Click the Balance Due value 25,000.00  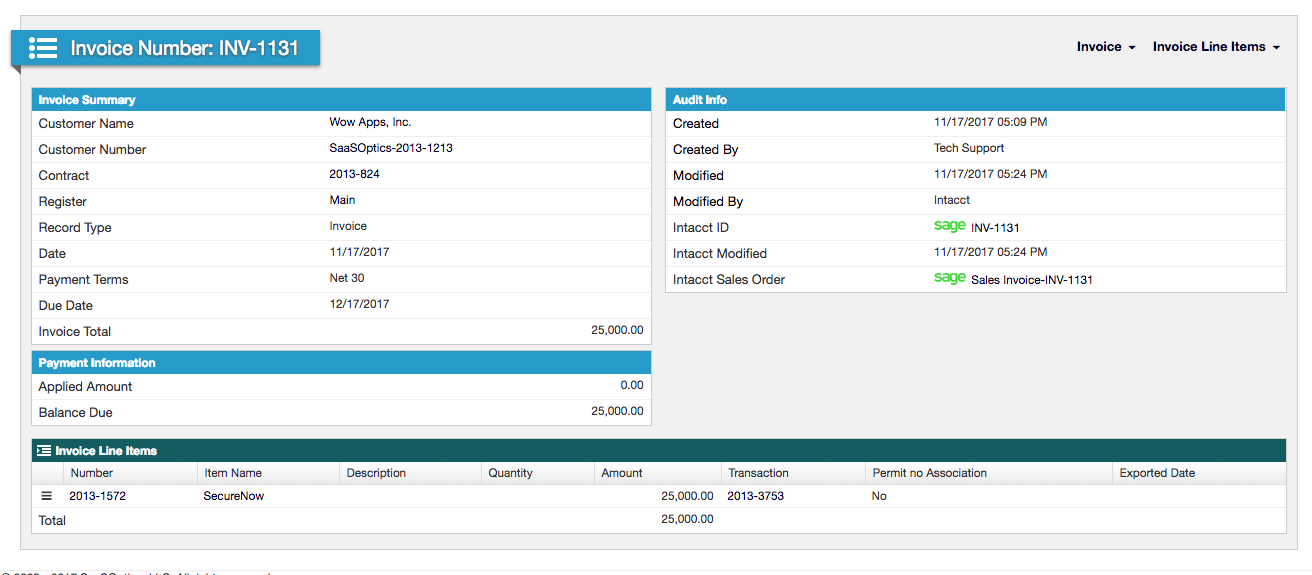pyautogui.click(x=617, y=411)
